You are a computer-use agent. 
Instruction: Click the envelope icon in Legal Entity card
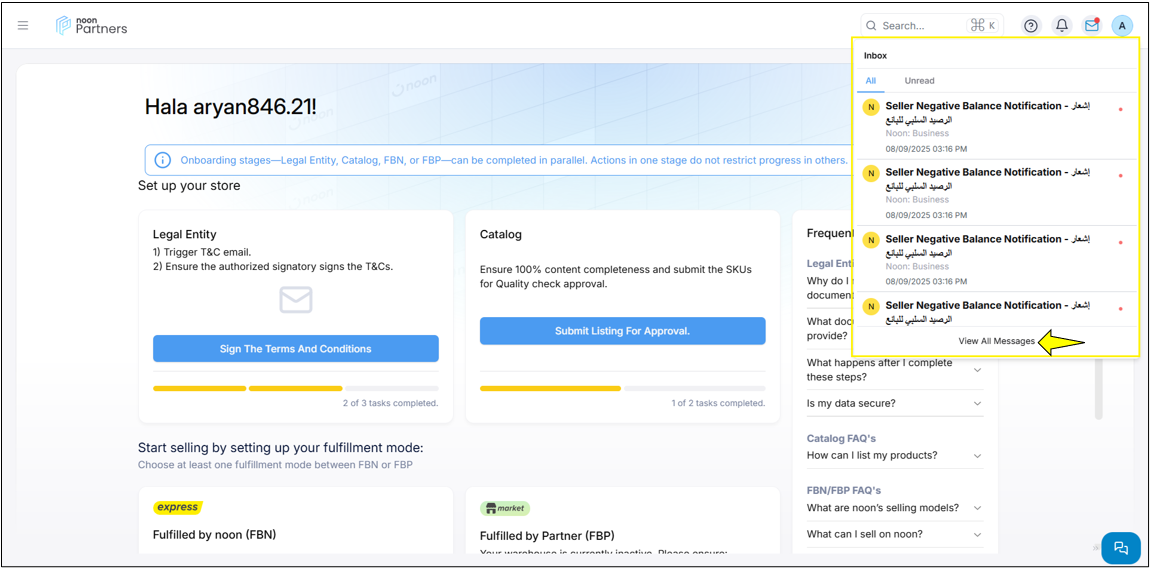[296, 300]
